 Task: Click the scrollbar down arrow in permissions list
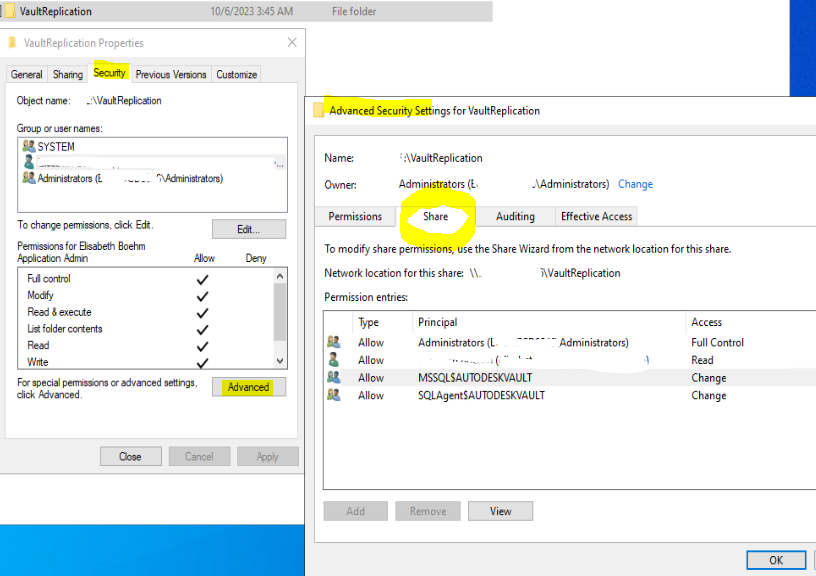pos(279,361)
